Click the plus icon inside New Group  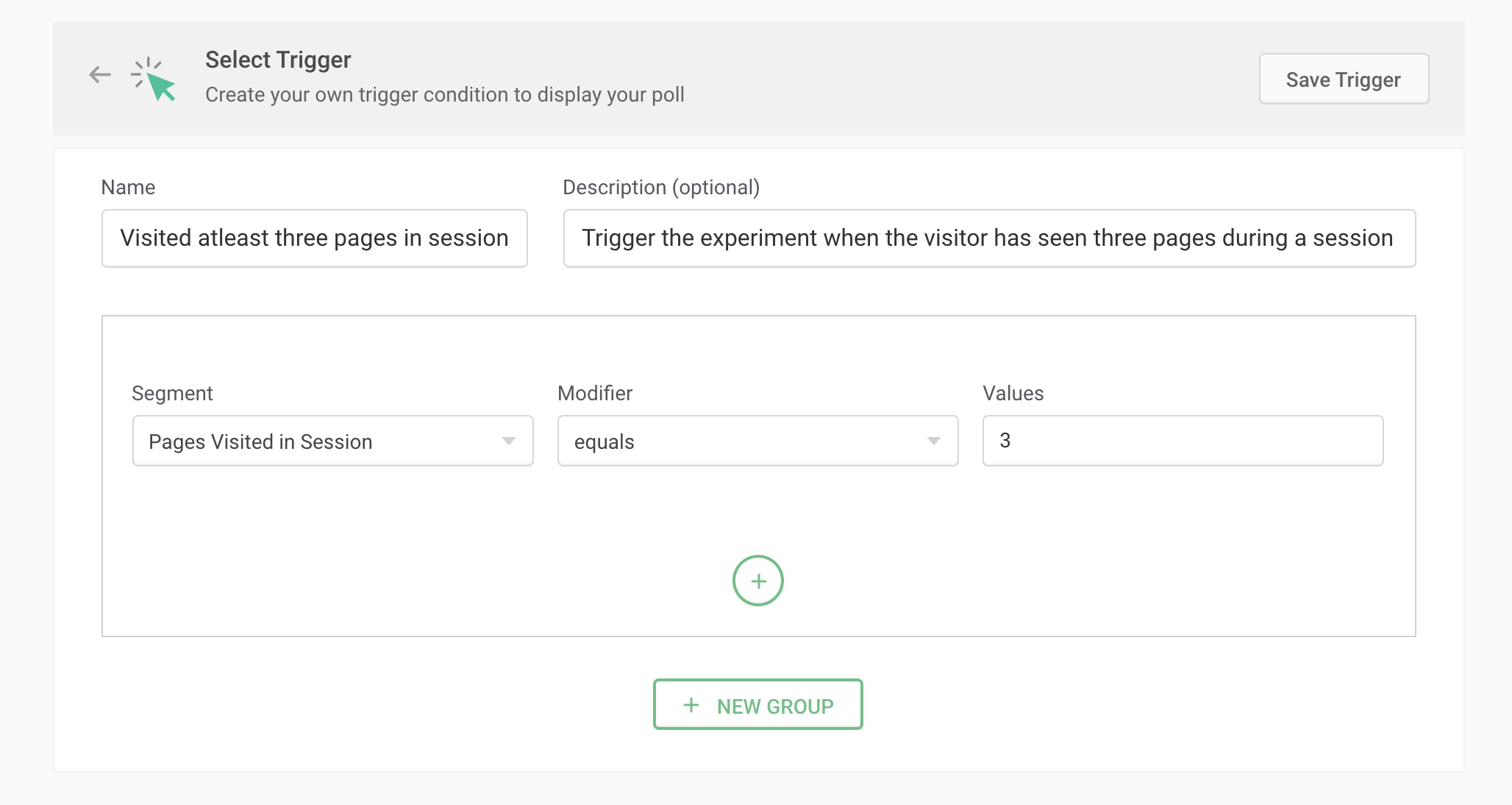(691, 705)
